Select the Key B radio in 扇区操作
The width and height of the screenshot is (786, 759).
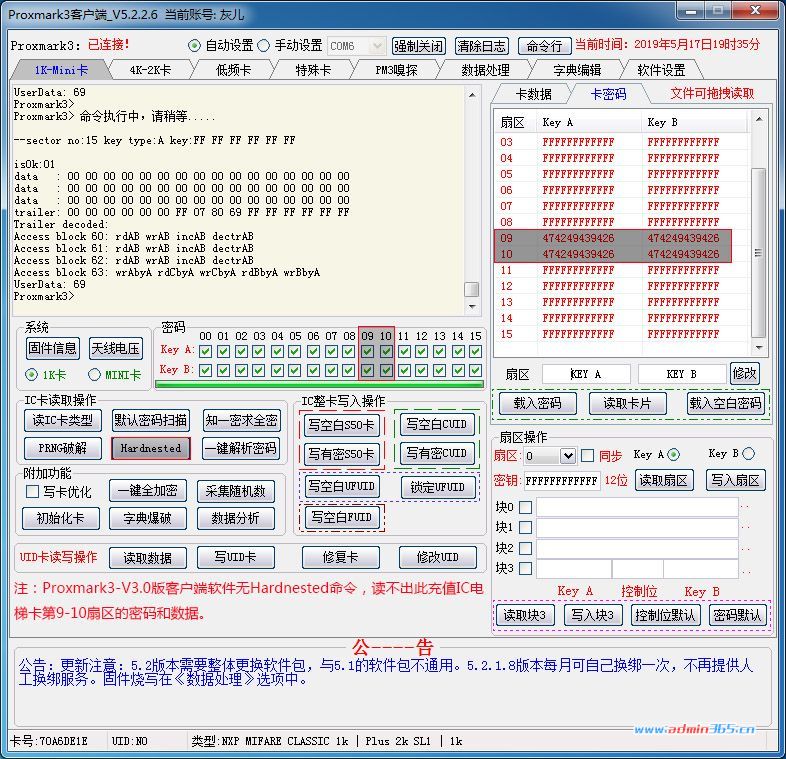748,454
